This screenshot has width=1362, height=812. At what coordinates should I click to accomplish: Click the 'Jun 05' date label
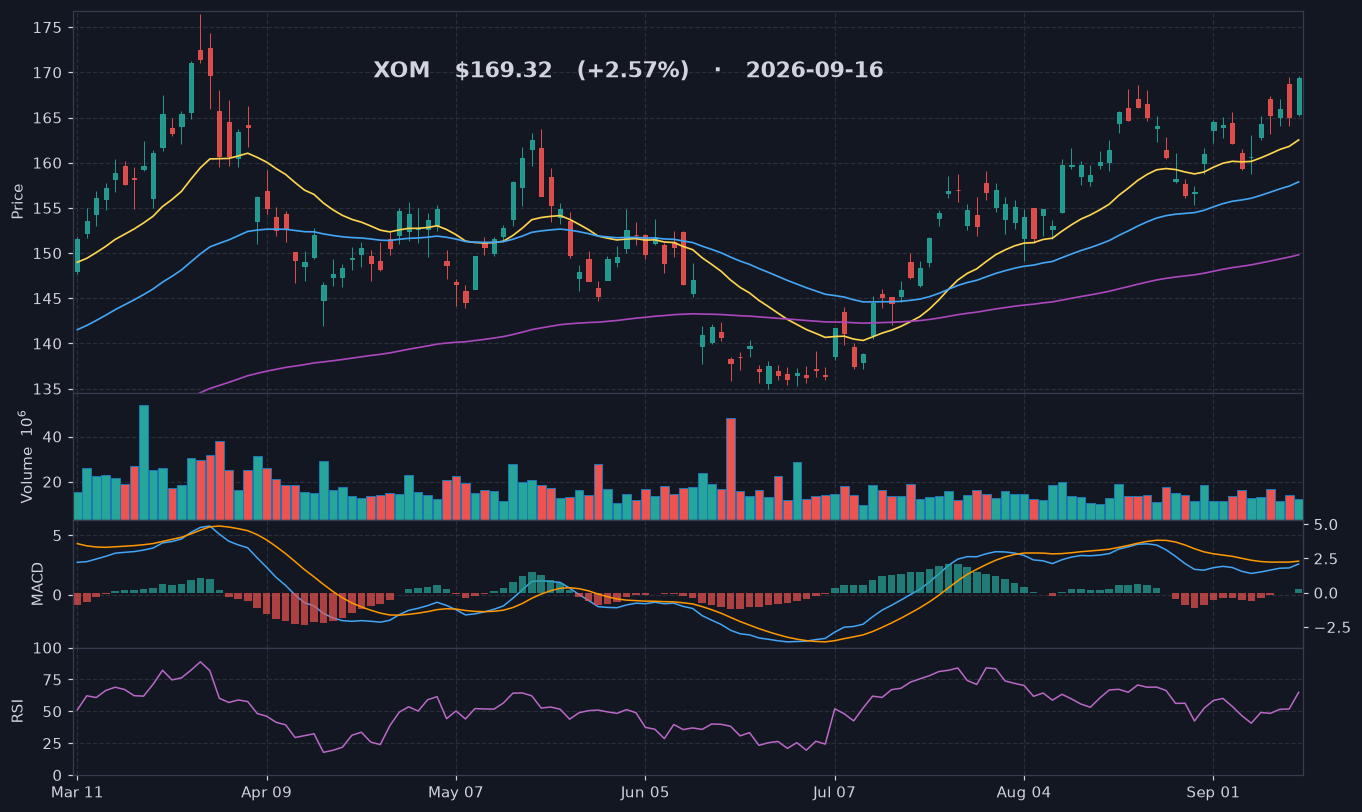click(x=645, y=793)
